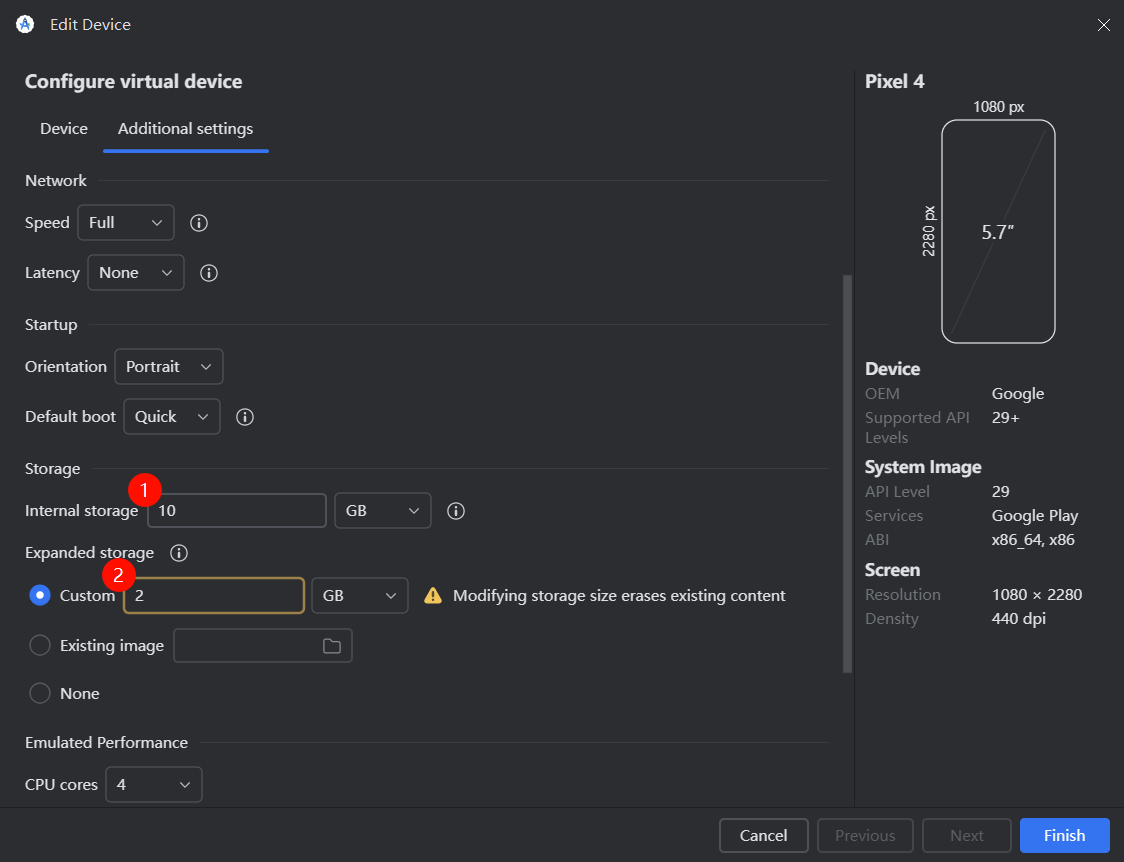Show info about Expanded storage
This screenshot has height=862, width=1124.
pyautogui.click(x=178, y=553)
